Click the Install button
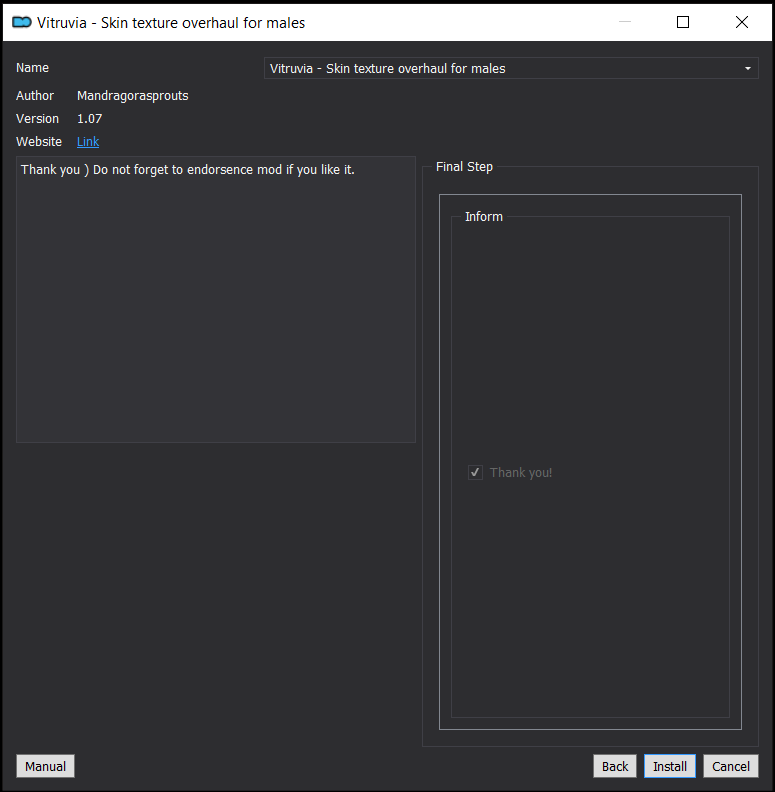Viewport: 775px width, 792px height. (x=669, y=766)
